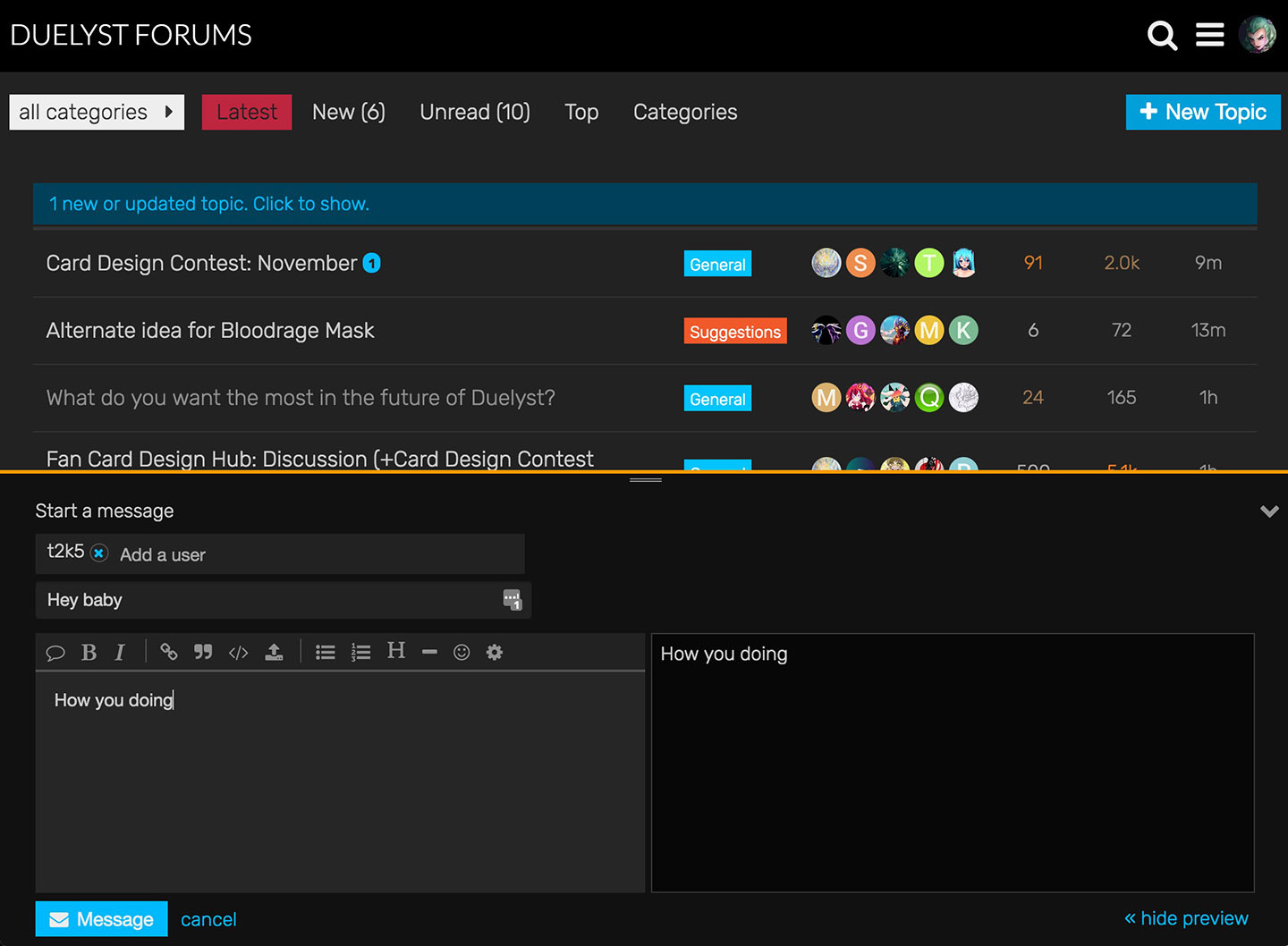Click the upload file icon
Screen dimensions: 1288x946
tap(274, 653)
